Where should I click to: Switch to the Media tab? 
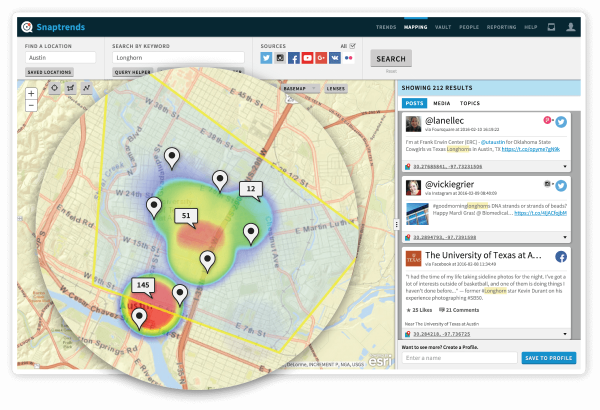[442, 103]
